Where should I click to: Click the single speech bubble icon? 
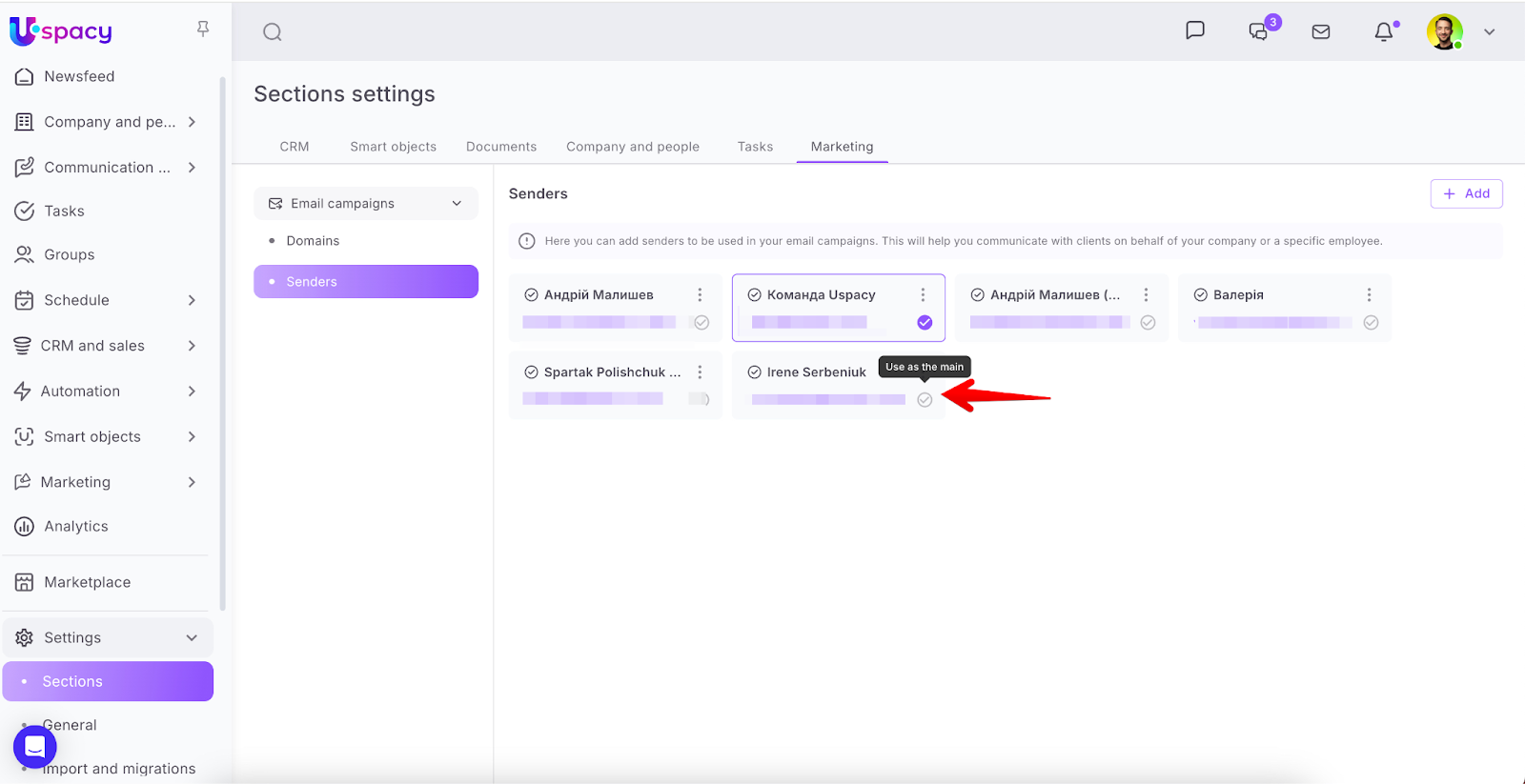[1195, 30]
